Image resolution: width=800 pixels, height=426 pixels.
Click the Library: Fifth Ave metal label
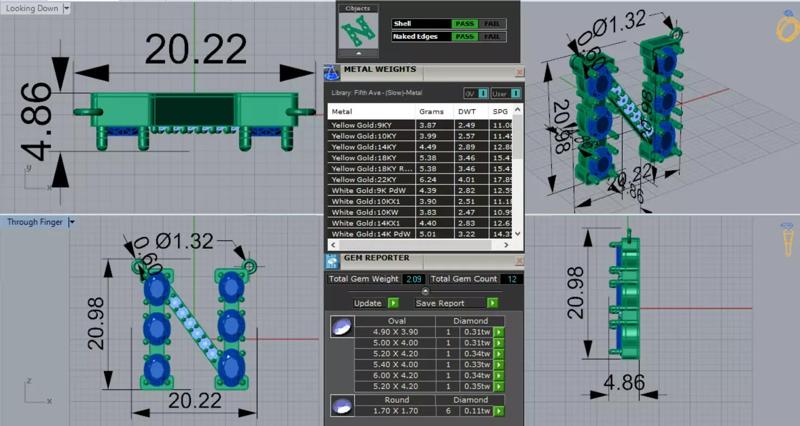377,93
